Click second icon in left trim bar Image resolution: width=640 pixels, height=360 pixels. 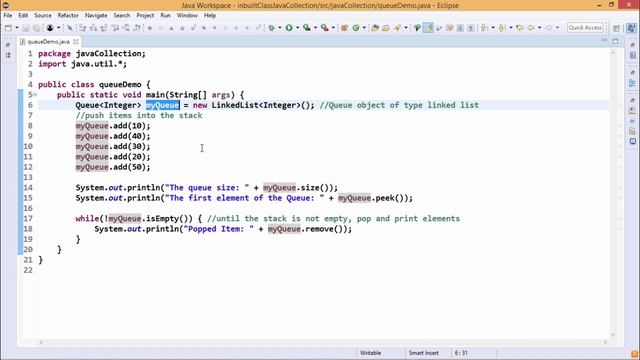[x=8, y=55]
